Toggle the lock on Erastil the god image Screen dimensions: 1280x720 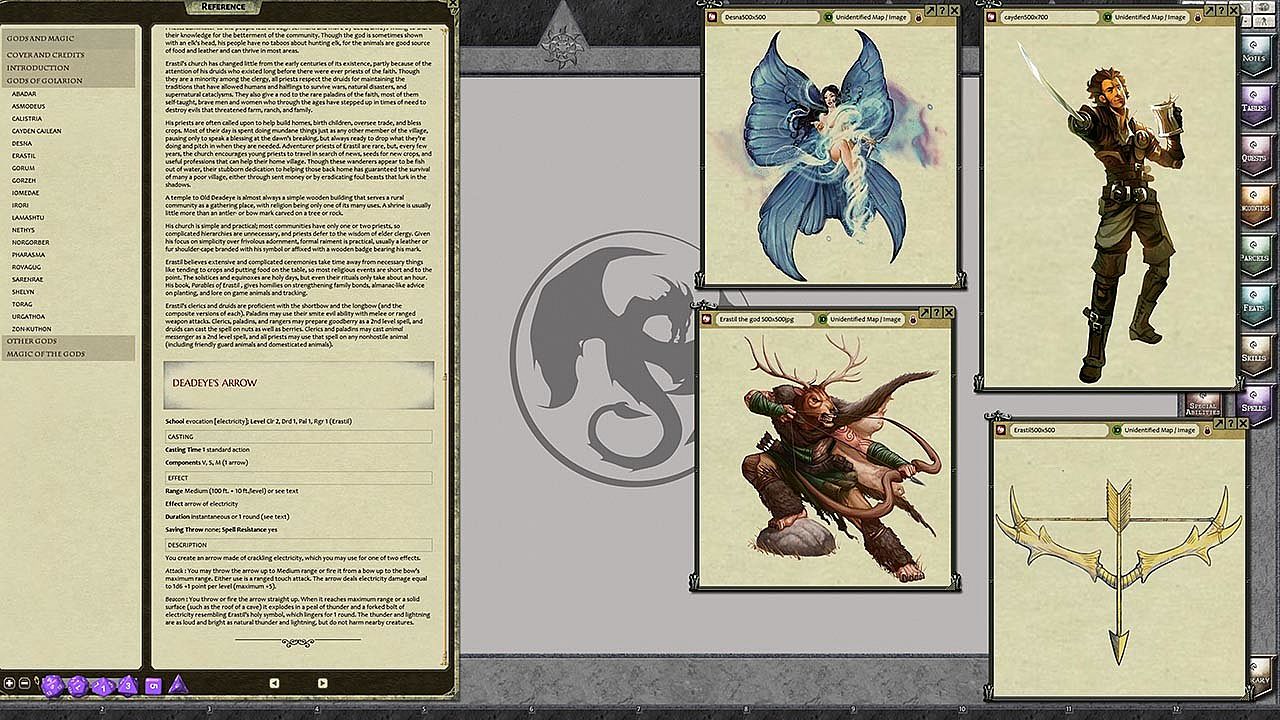912,319
